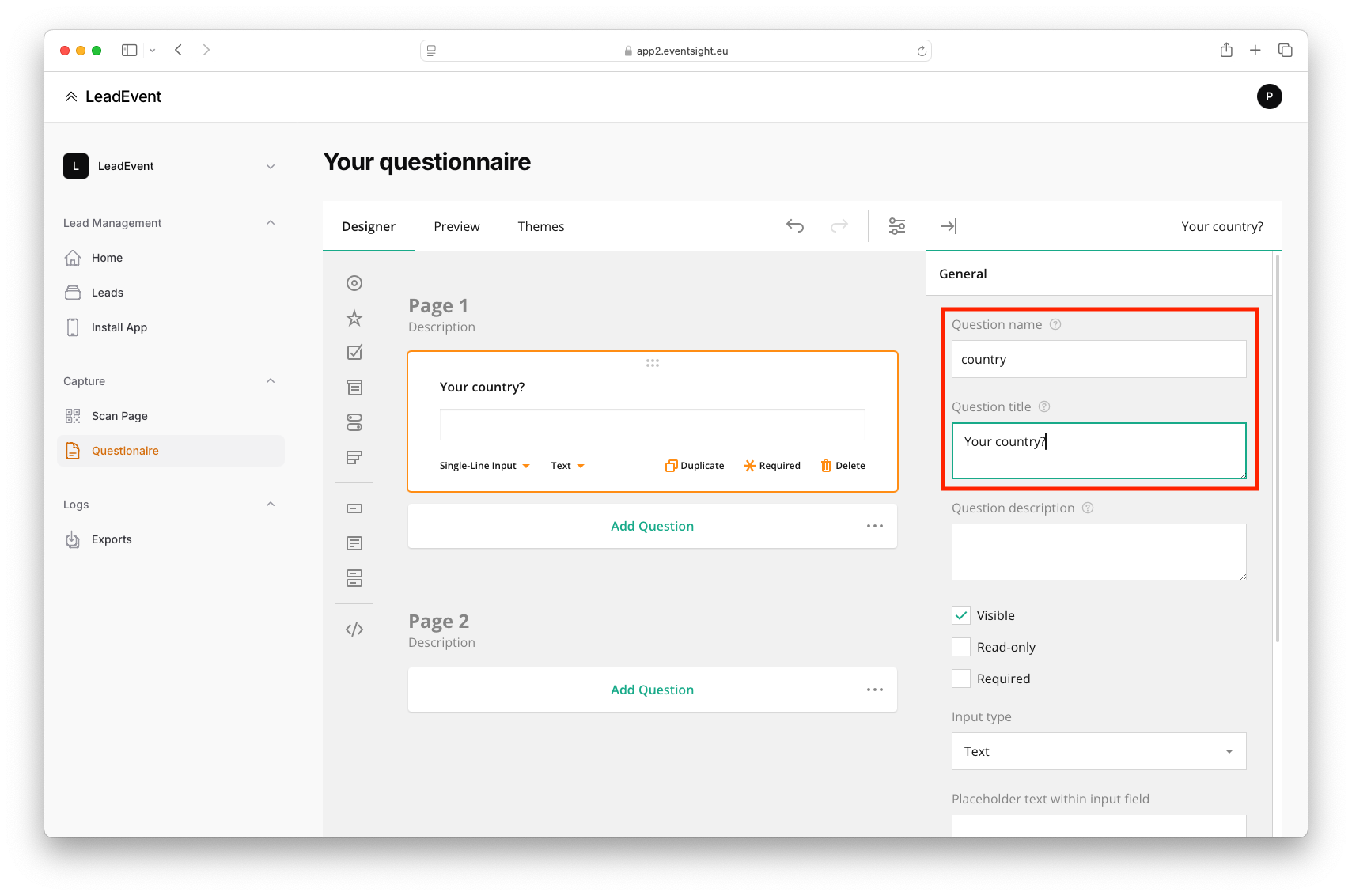Collapse the property panel with arrow icon
The image size is (1352, 896).
click(948, 226)
